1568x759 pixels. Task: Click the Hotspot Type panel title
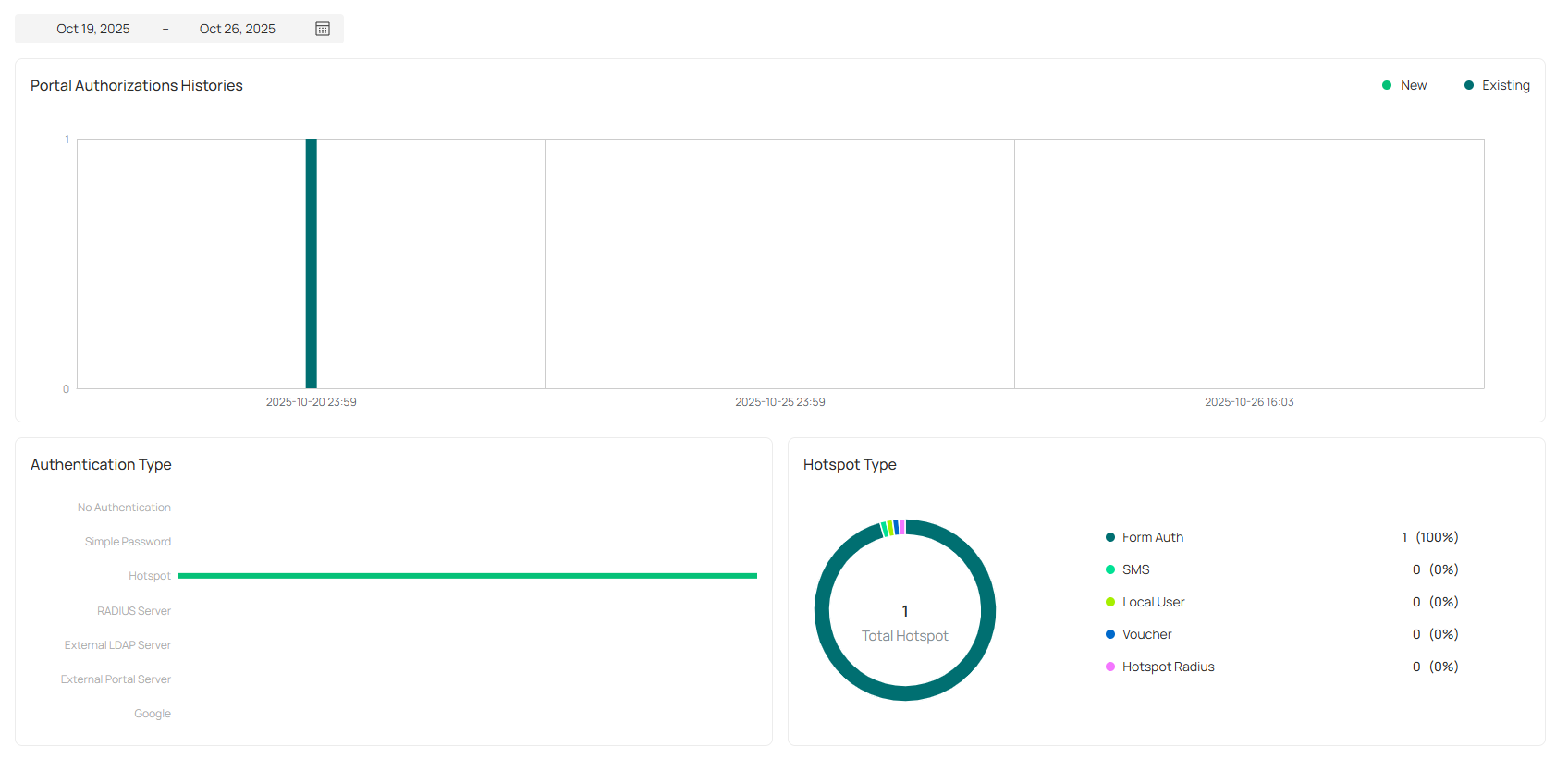[x=850, y=464]
